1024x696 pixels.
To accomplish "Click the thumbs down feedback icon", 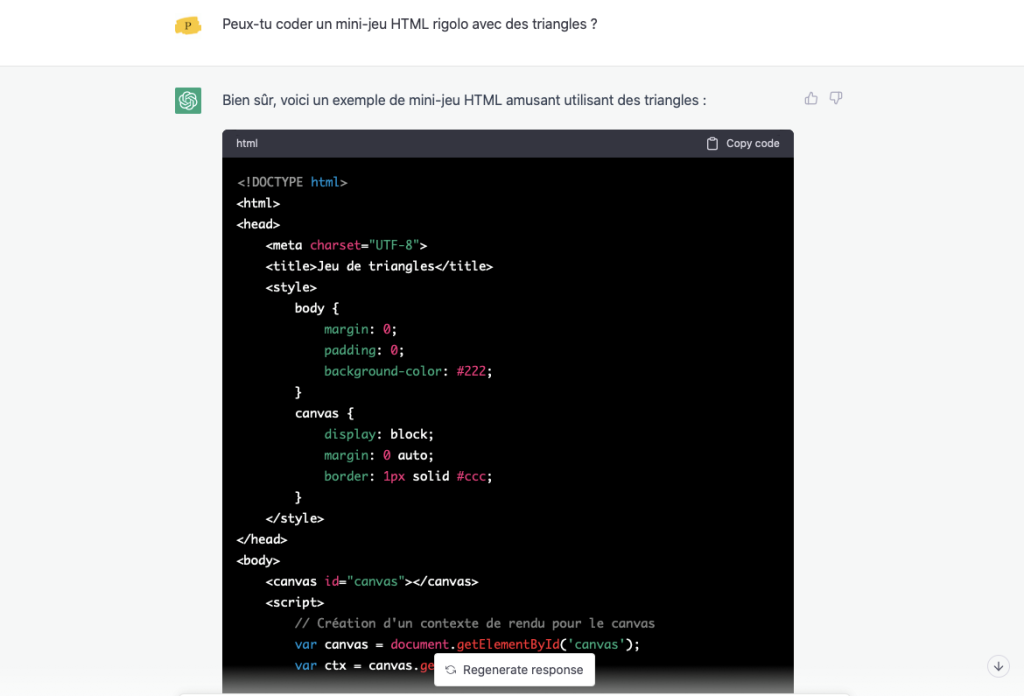I will click(835, 99).
